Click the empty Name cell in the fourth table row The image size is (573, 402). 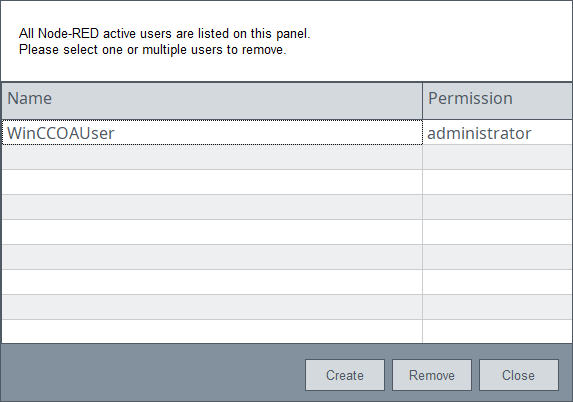[x=212, y=207]
